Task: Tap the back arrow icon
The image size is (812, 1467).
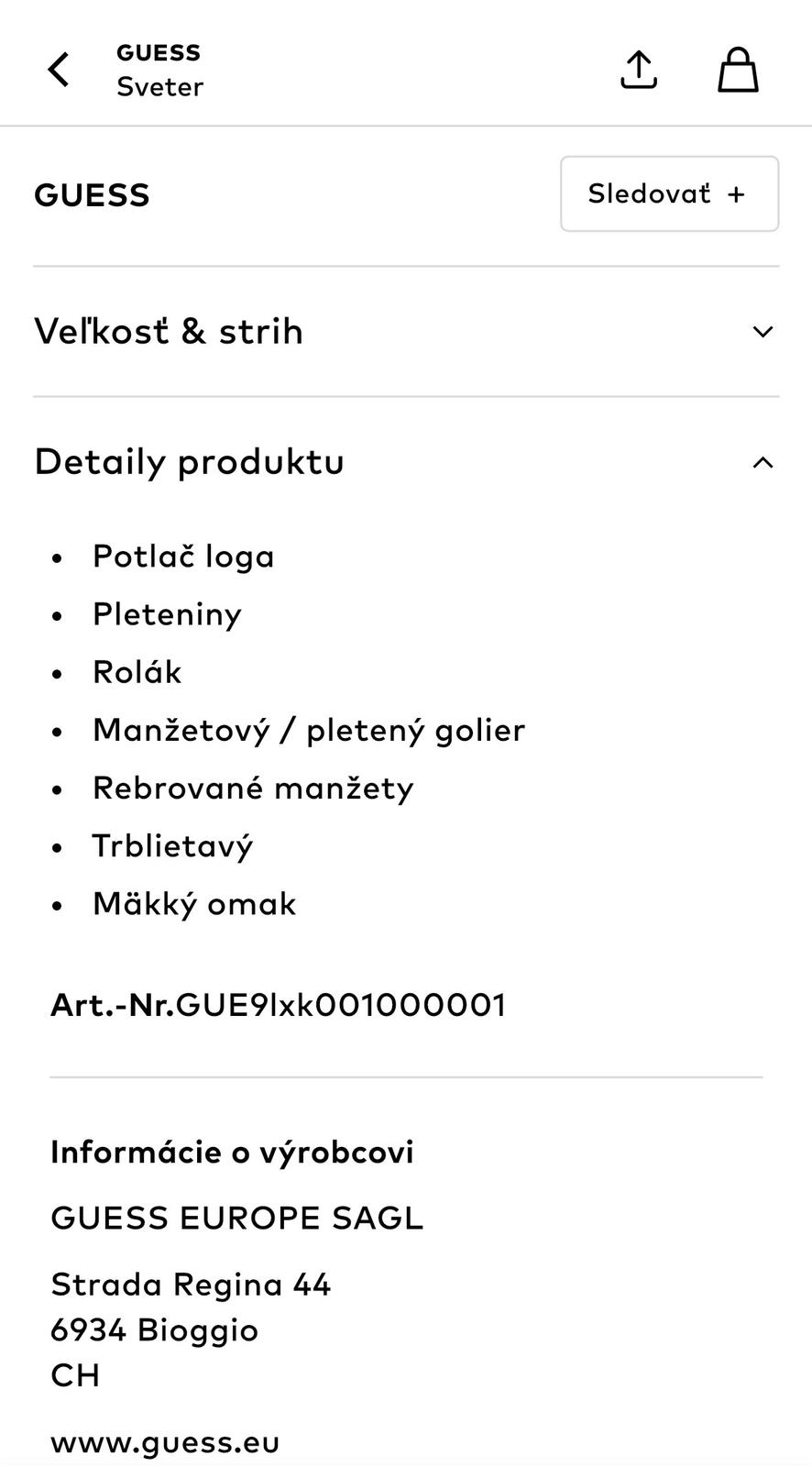Action: point(59,70)
